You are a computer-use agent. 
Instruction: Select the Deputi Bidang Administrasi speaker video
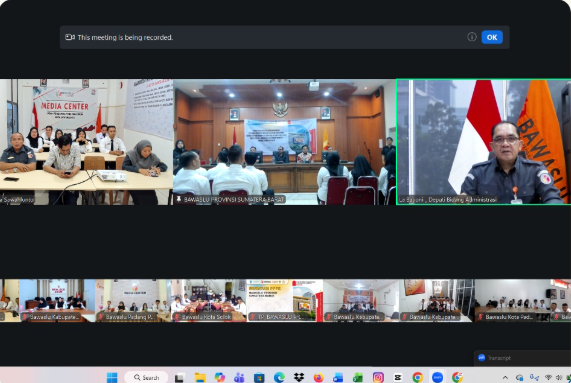click(484, 142)
